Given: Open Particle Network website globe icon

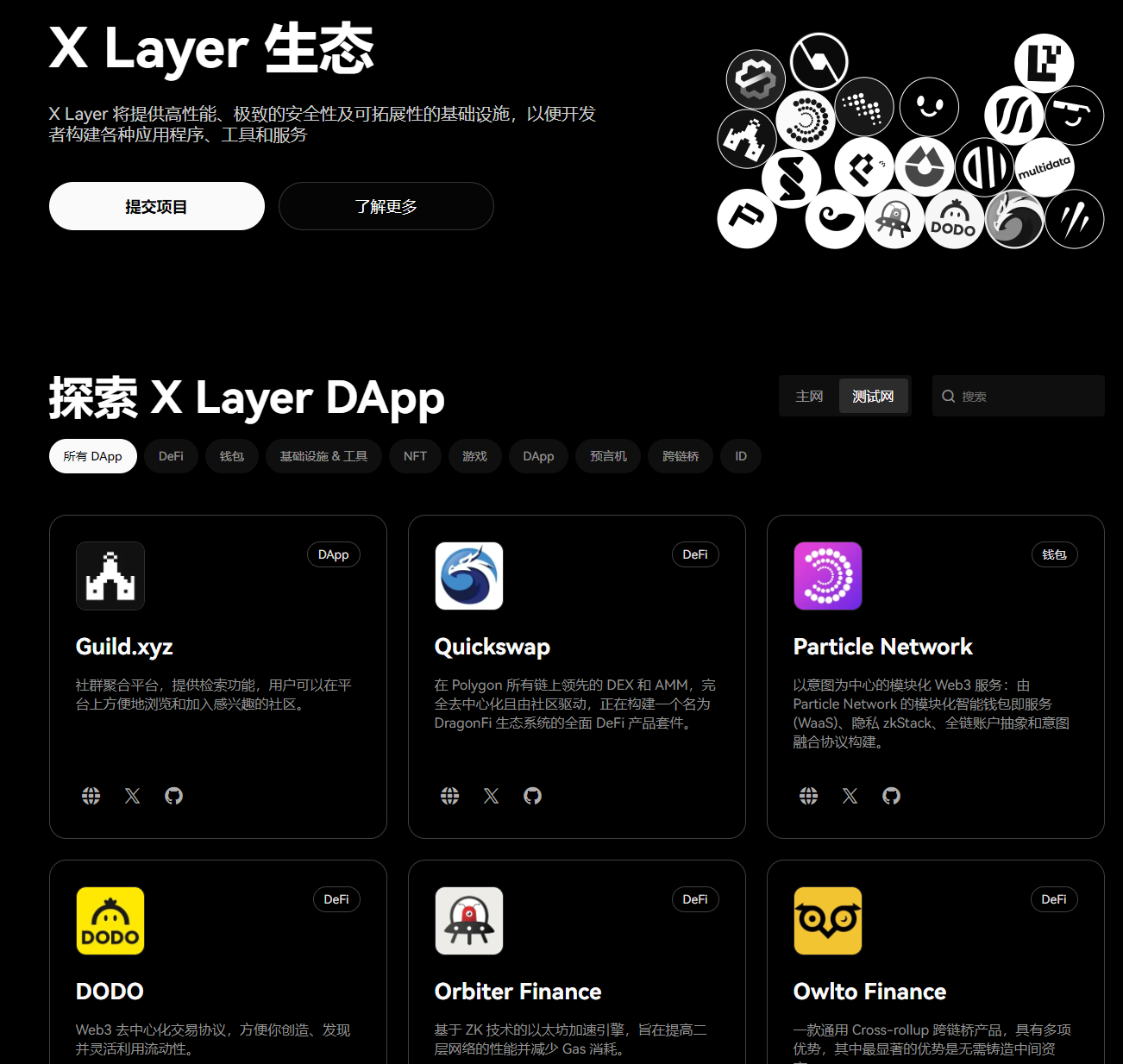Looking at the screenshot, I should click(x=808, y=796).
